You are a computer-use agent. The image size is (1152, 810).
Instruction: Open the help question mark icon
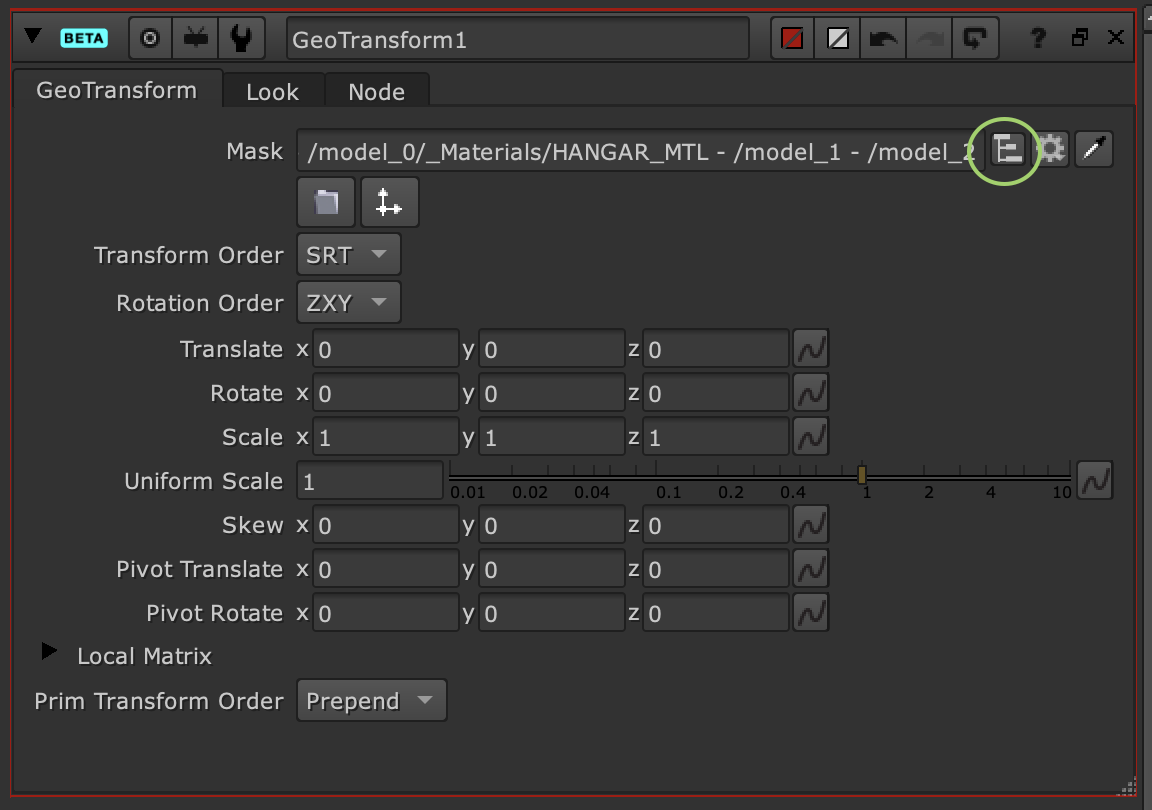1038,39
